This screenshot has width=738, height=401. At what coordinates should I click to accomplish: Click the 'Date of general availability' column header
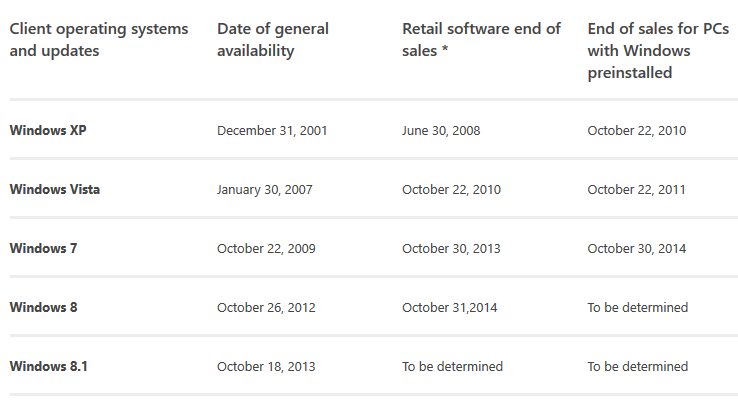click(273, 40)
